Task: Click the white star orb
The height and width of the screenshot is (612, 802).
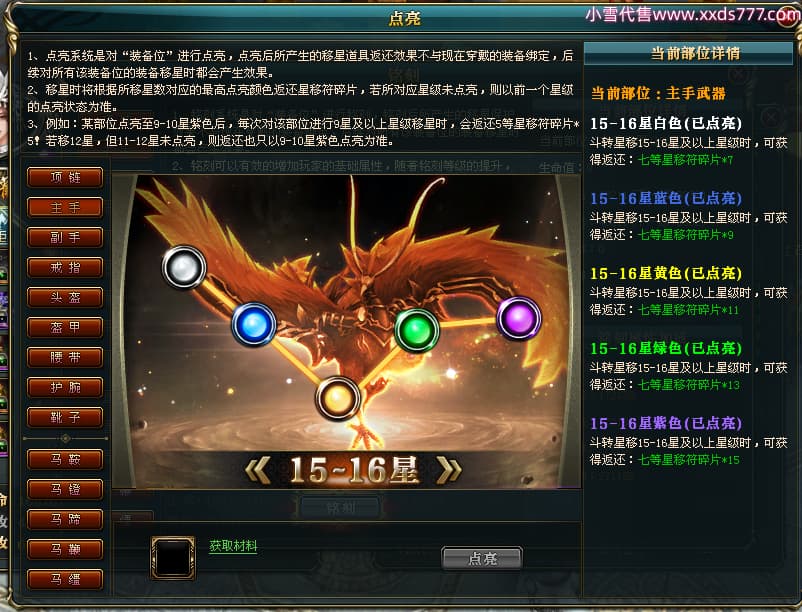Action: click(x=184, y=267)
